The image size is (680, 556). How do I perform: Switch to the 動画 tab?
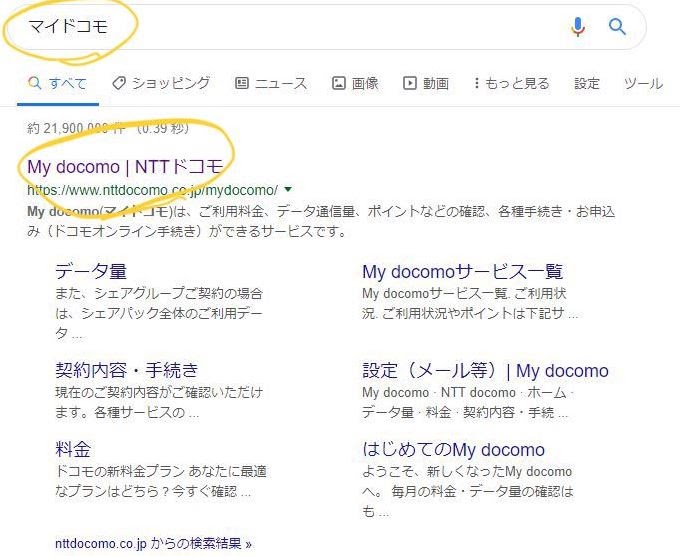(426, 83)
